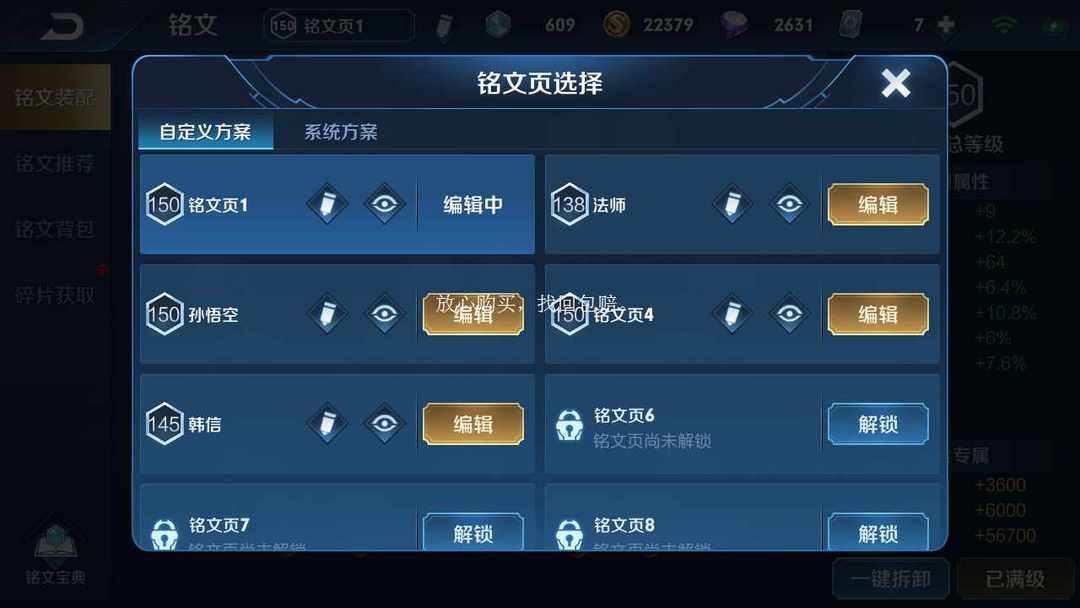Preview 韩信 page with the eye icon
This screenshot has width=1080, height=608.
click(x=384, y=423)
